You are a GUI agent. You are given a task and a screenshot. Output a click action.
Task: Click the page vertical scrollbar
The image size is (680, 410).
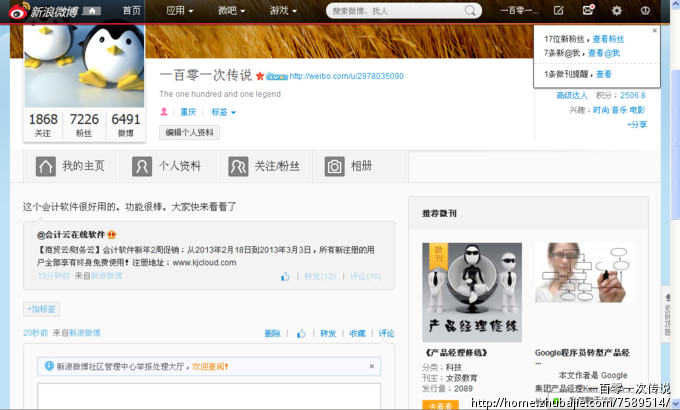675,143
